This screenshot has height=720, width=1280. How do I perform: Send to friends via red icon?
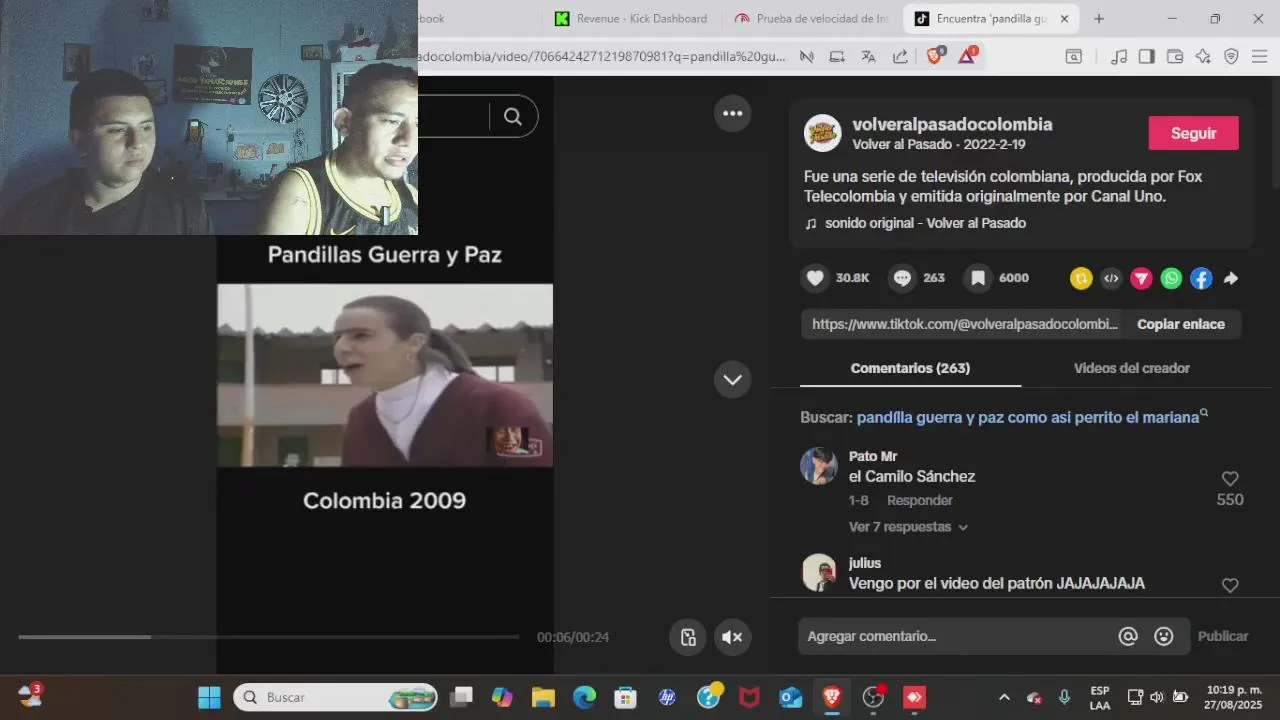tap(1141, 279)
